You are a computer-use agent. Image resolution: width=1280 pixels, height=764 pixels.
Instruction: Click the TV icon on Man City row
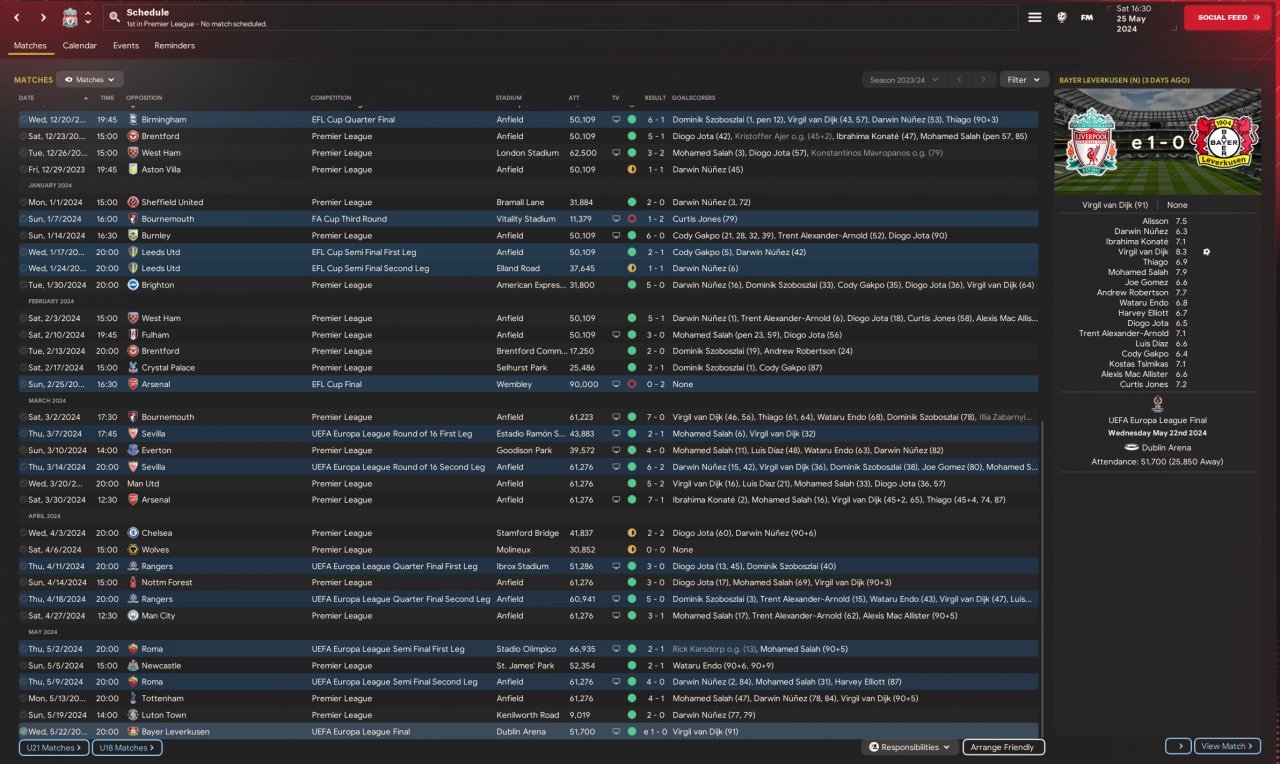pos(616,616)
